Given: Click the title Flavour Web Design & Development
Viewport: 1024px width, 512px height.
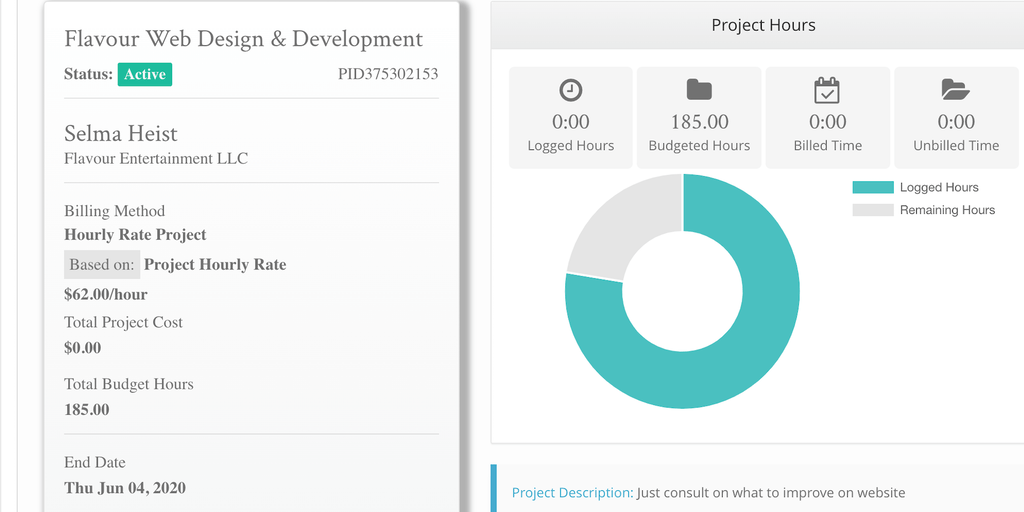Looking at the screenshot, I should tap(244, 39).
